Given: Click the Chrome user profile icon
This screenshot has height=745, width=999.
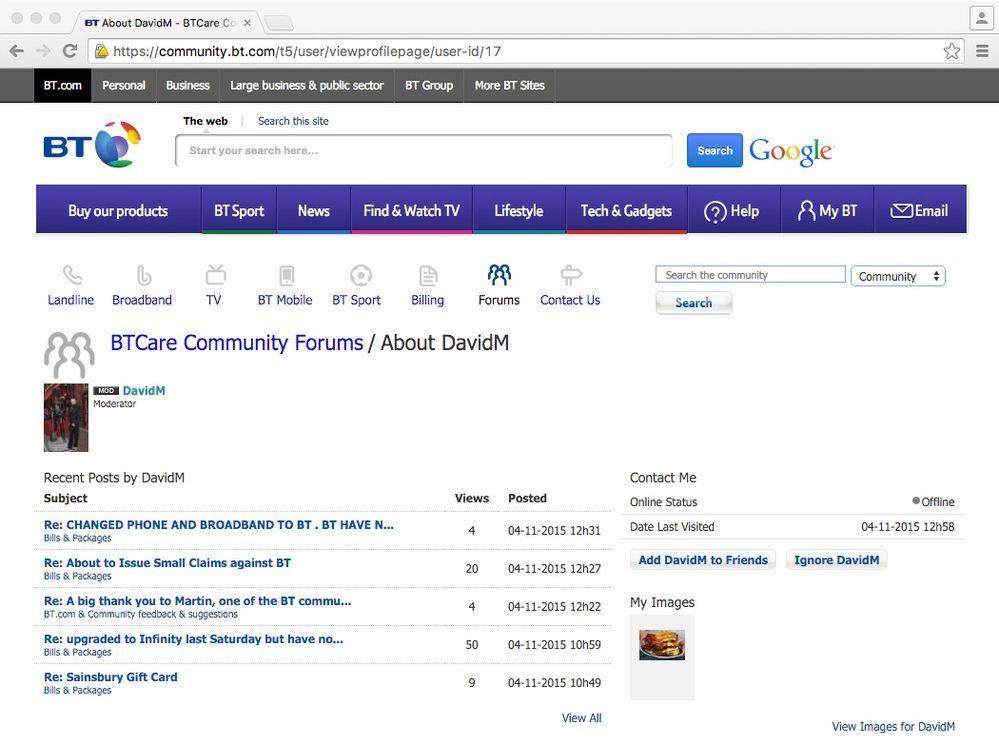Looking at the screenshot, I should pos(981,18).
